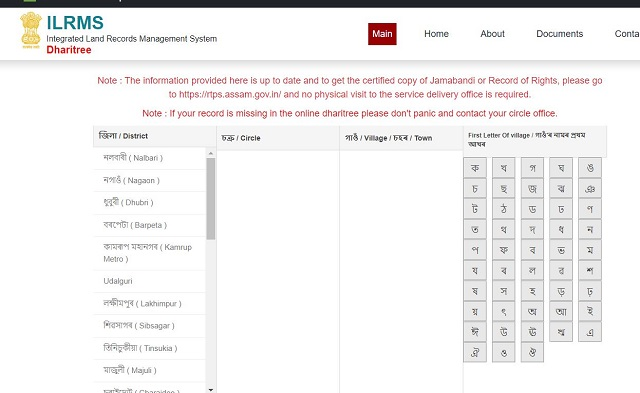
Task: Choose first letter ছ
Action: click(504, 189)
